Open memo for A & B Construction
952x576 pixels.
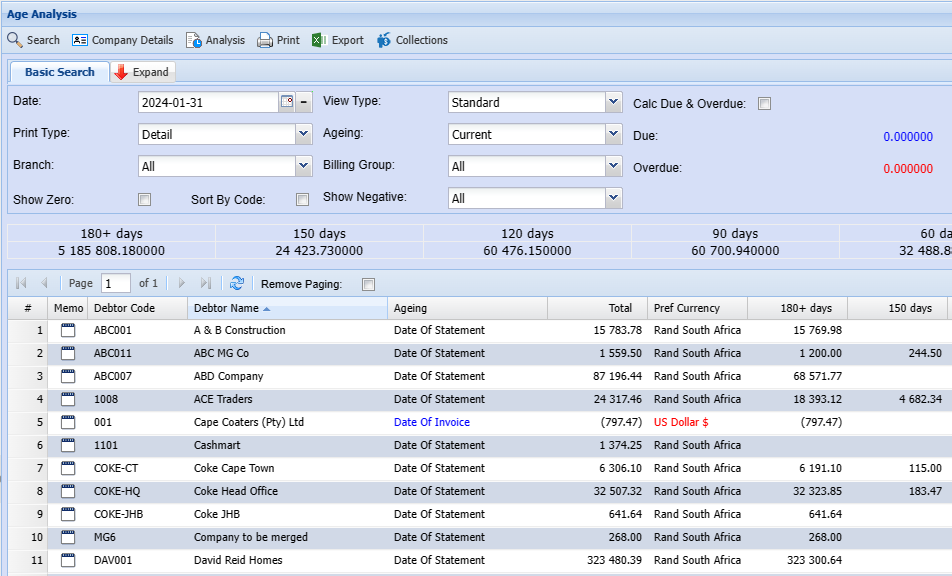coord(68,330)
